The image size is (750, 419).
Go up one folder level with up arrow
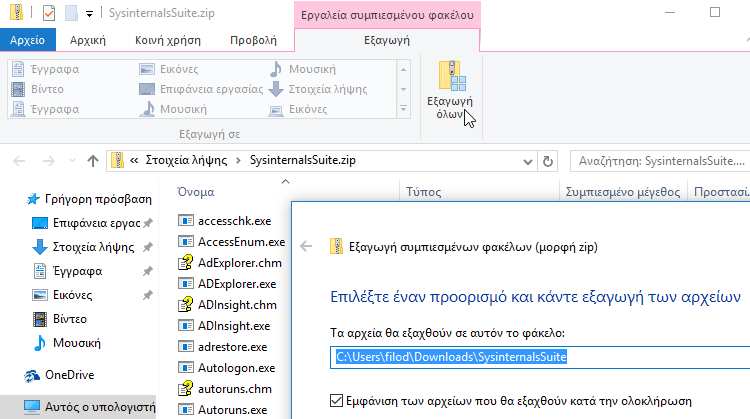coord(93,161)
